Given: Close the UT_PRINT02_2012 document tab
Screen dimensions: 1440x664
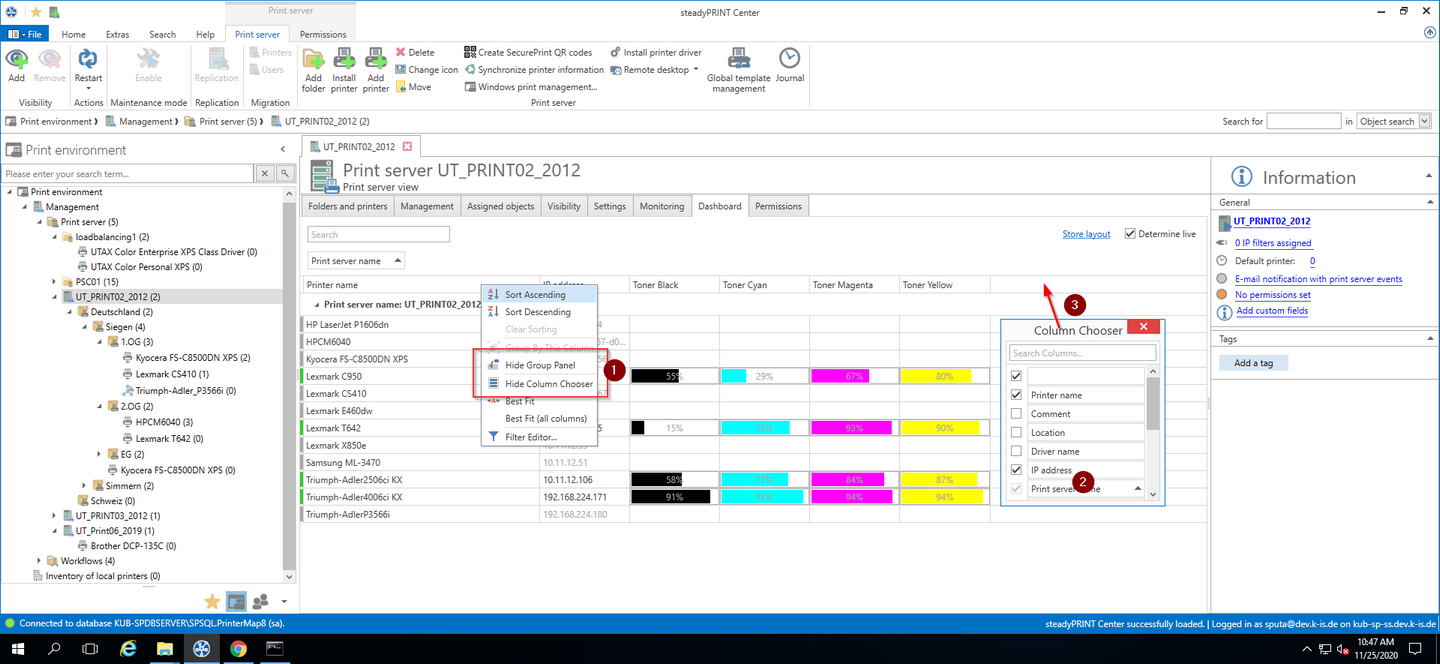Looking at the screenshot, I should pyautogui.click(x=407, y=147).
